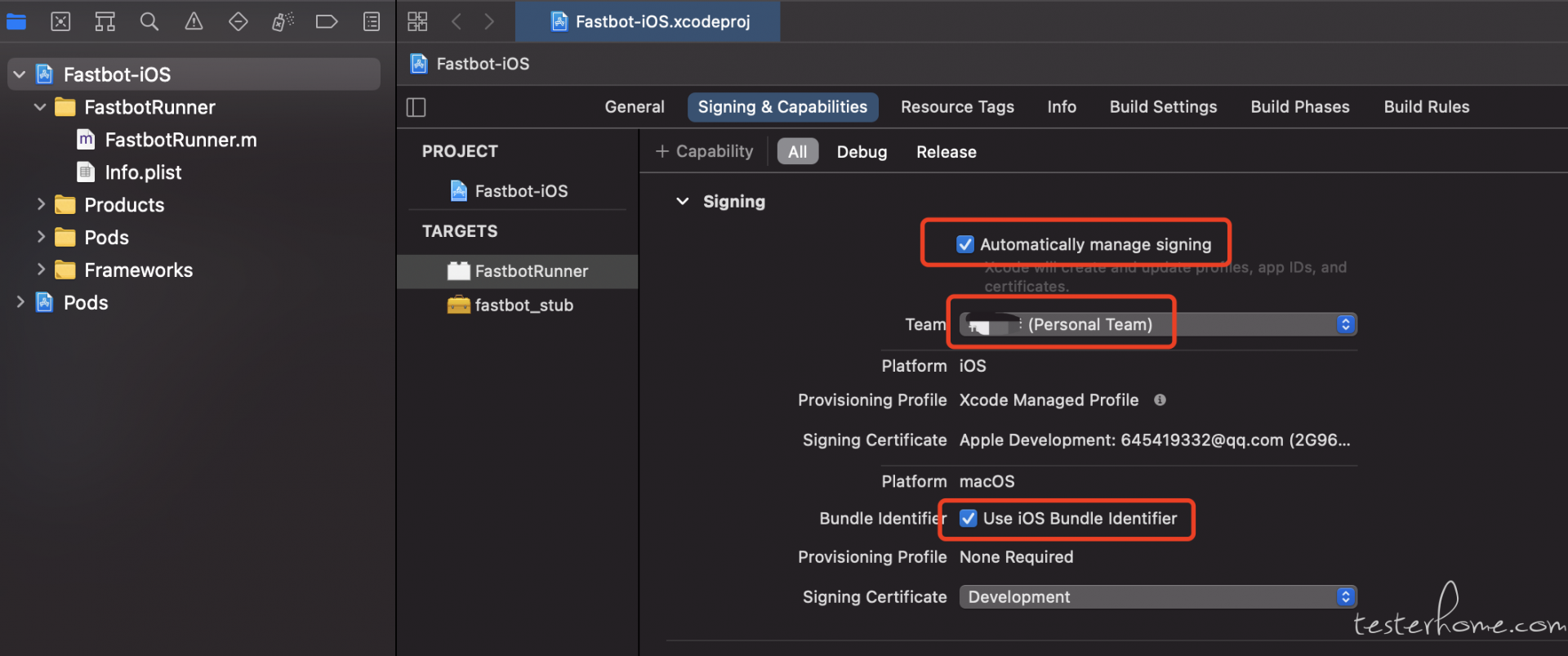
Task: Expand the Products folder
Action: (40, 204)
